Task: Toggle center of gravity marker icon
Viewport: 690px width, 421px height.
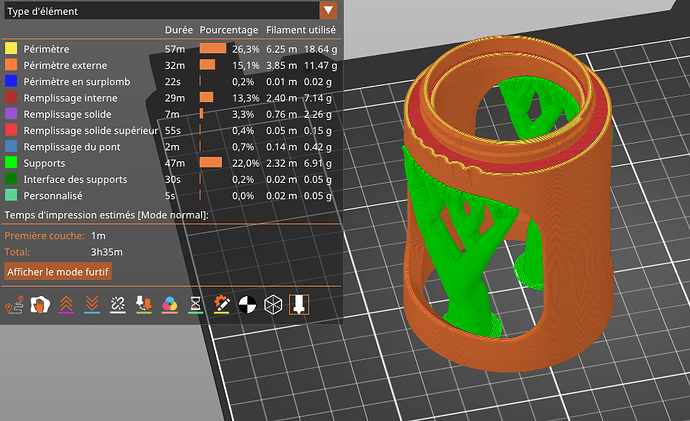Action: coord(247,306)
